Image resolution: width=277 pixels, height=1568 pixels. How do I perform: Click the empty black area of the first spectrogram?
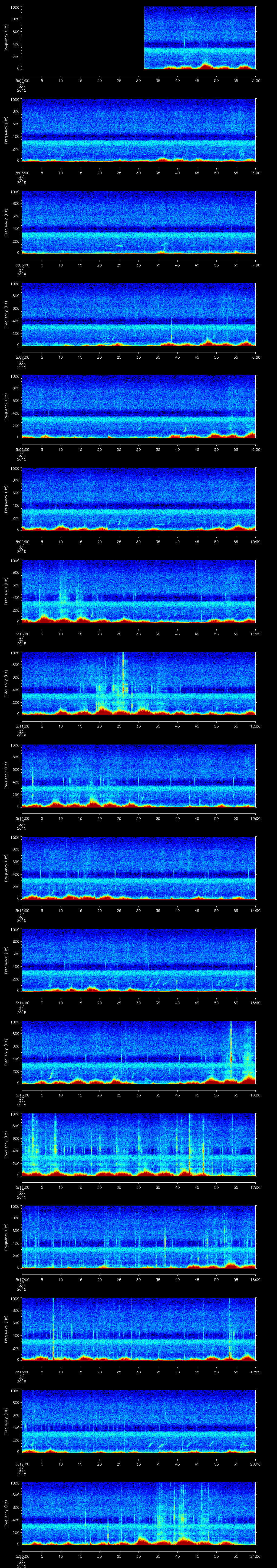point(82,38)
